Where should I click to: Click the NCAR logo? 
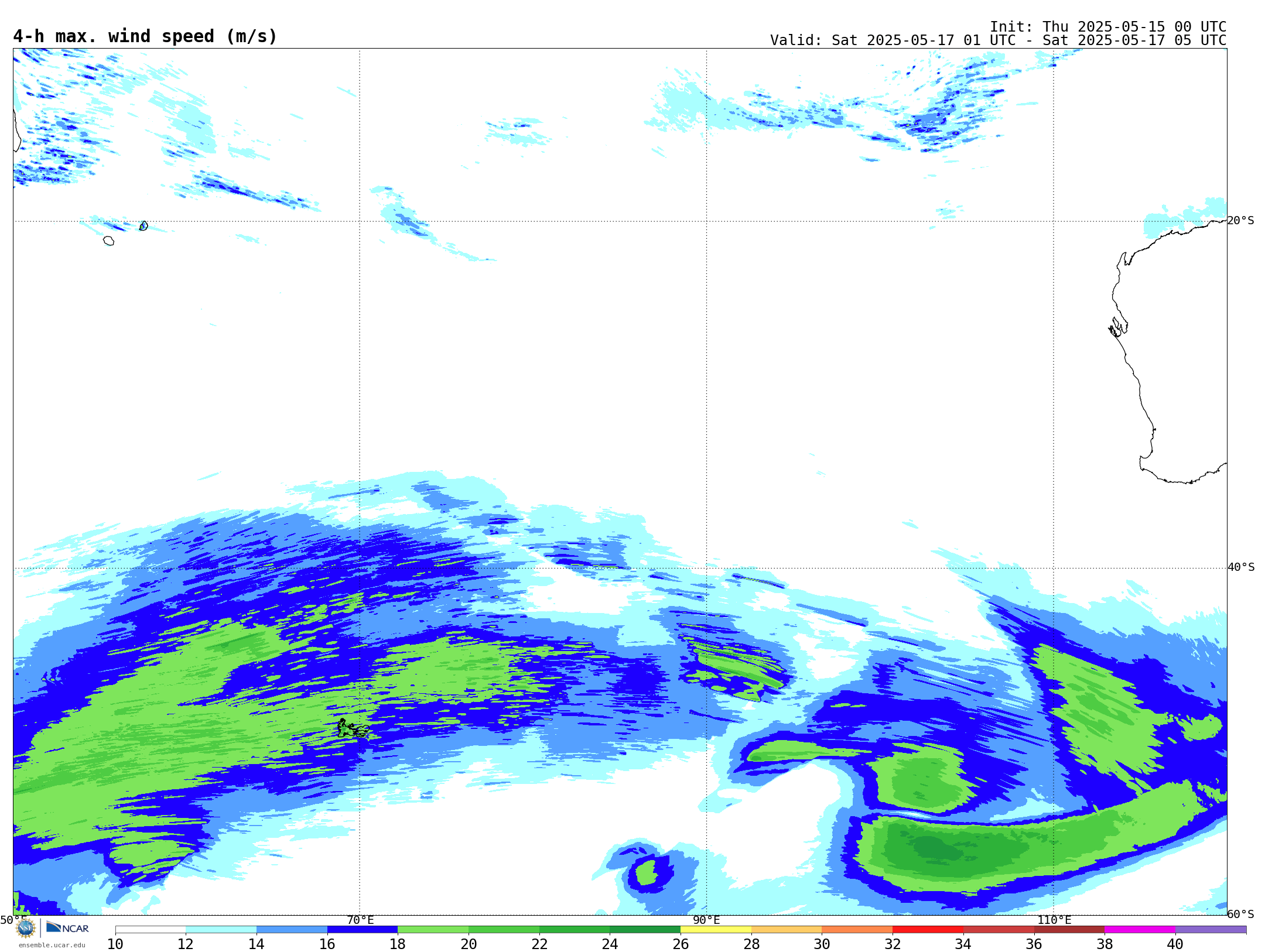pos(68,927)
